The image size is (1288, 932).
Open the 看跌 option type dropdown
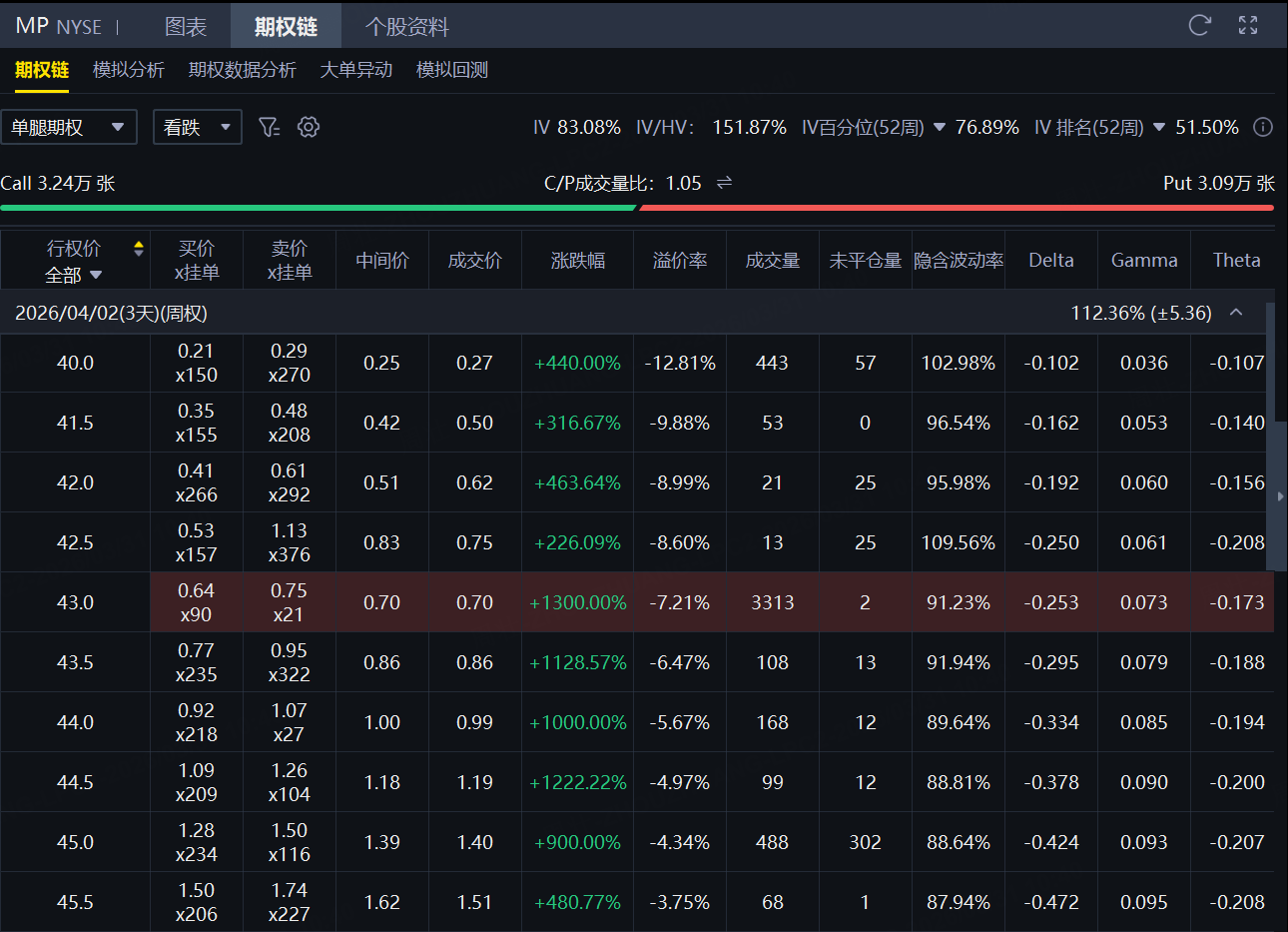point(197,127)
